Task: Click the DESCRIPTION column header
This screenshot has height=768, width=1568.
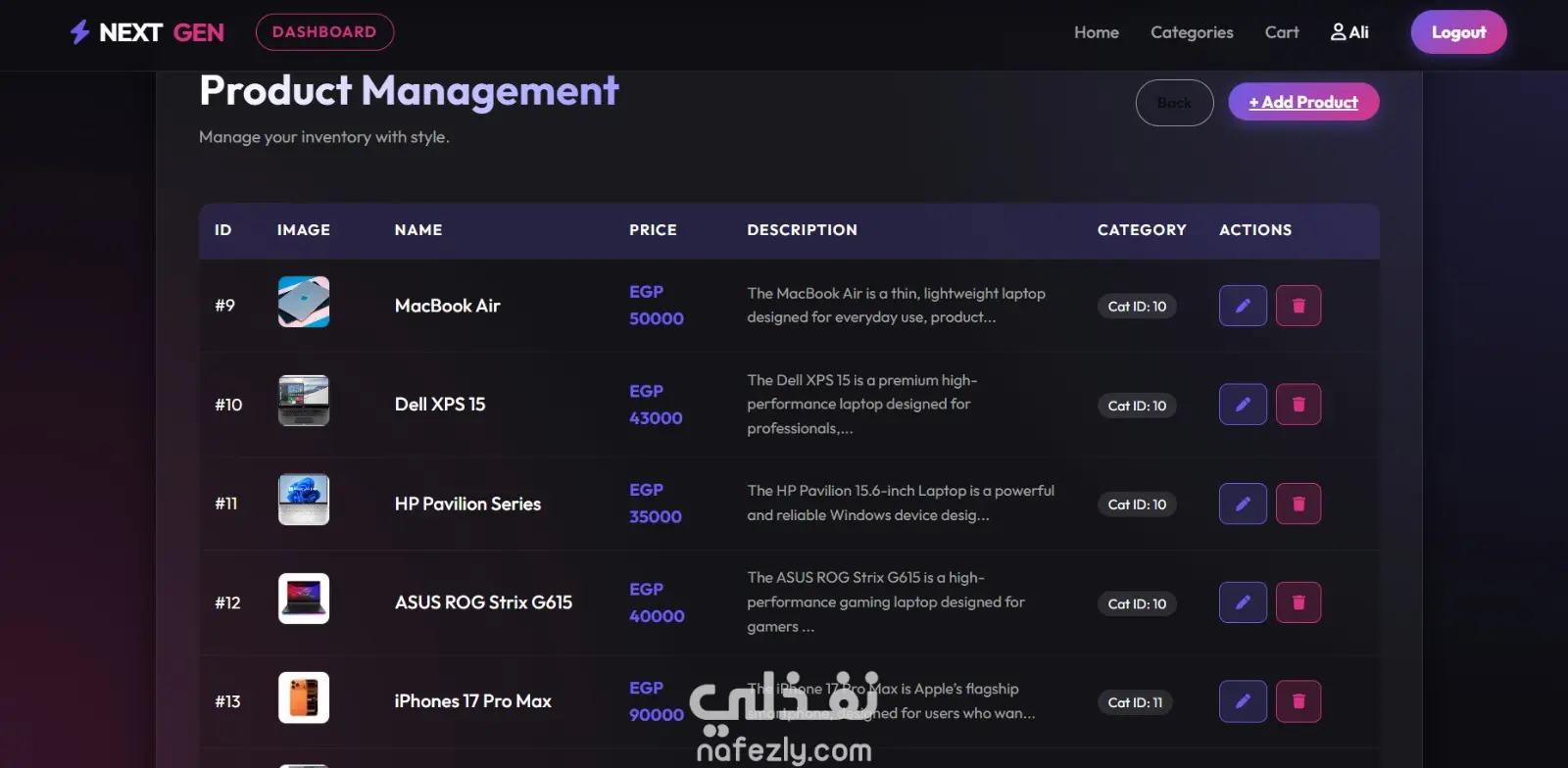Action: [802, 230]
